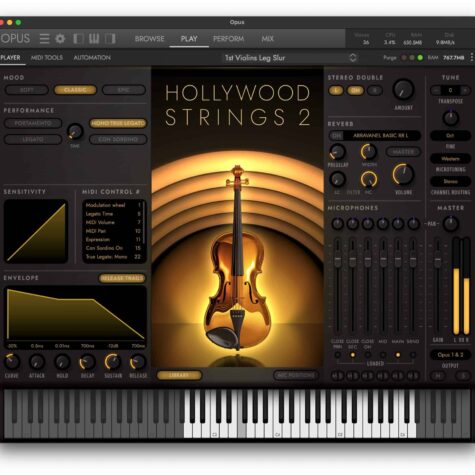Viewport: 475px width, 475px height.
Task: Open the hamburger main menu beside OPUS
Action: pyautogui.click(x=44, y=39)
